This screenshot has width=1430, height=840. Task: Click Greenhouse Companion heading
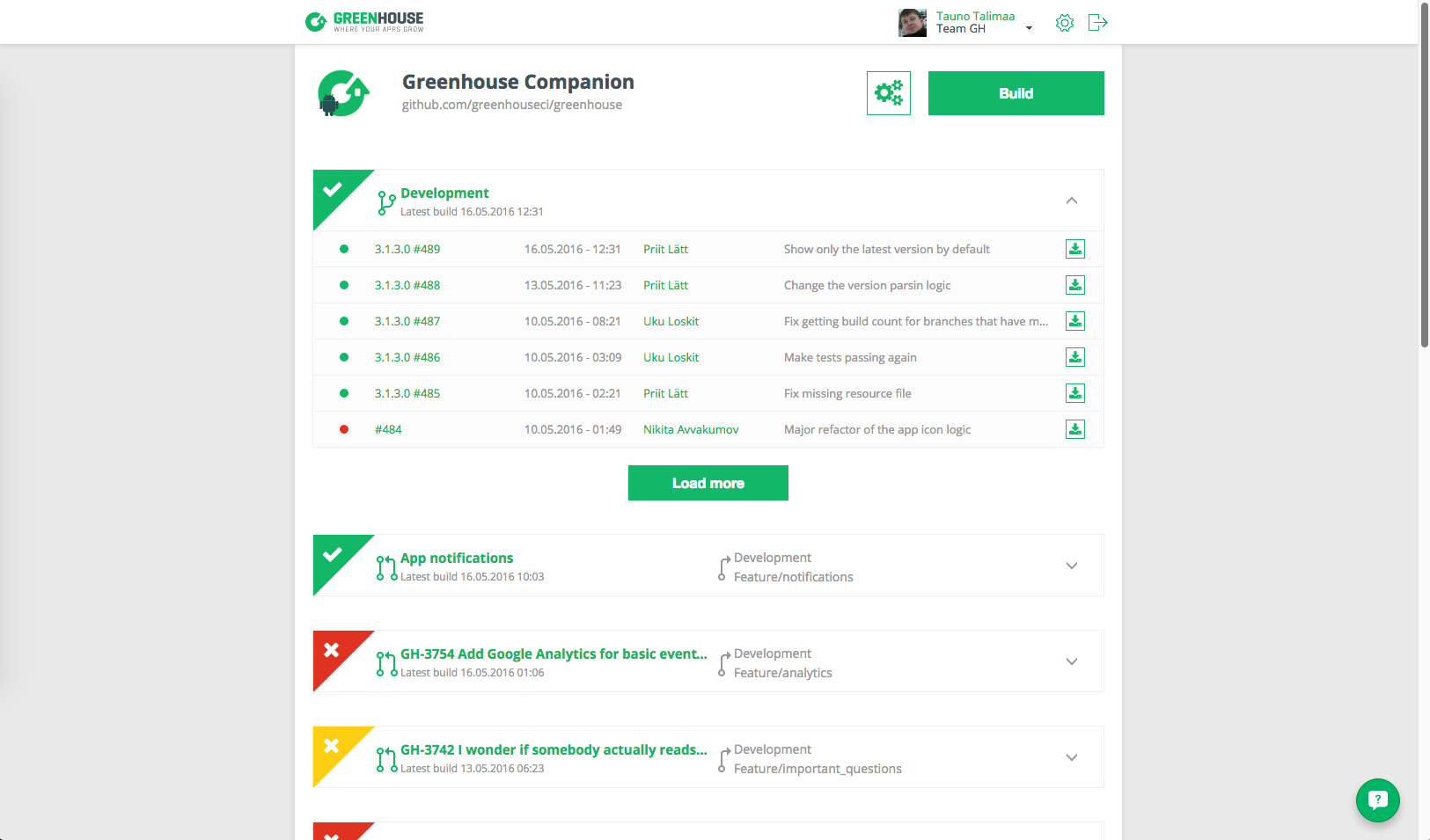click(x=518, y=82)
